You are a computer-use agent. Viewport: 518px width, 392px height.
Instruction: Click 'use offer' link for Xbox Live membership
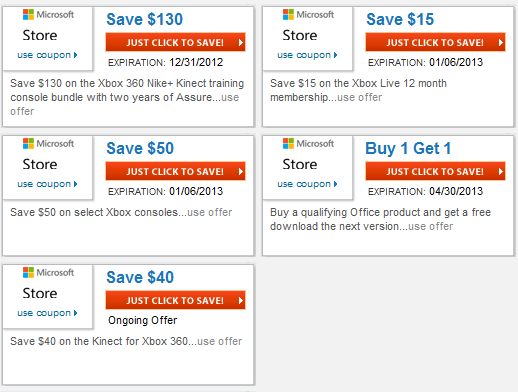tap(360, 97)
